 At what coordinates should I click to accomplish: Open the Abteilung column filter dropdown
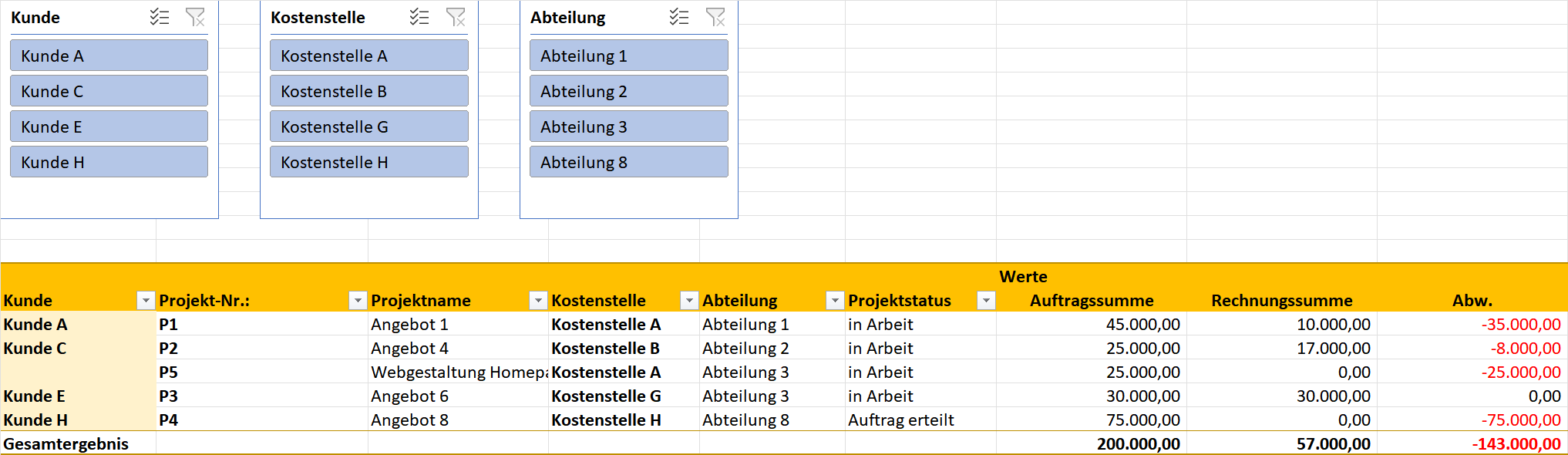(835, 301)
